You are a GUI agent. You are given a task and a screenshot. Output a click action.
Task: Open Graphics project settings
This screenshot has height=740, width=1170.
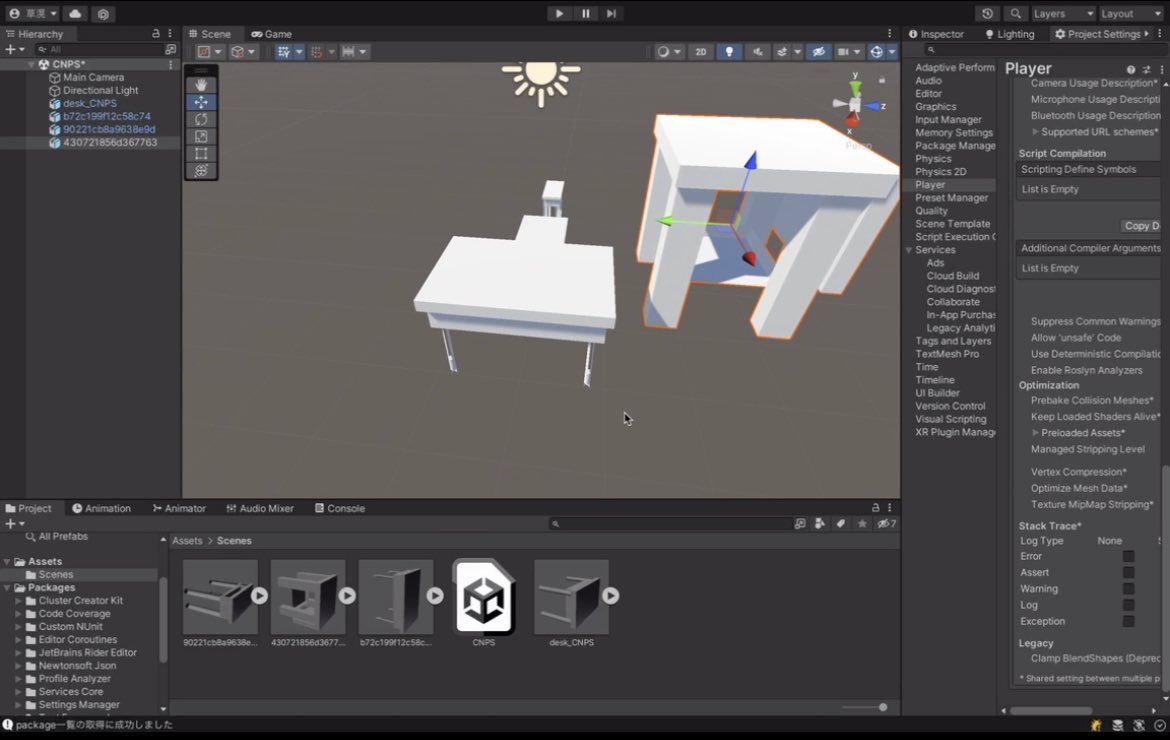point(936,107)
